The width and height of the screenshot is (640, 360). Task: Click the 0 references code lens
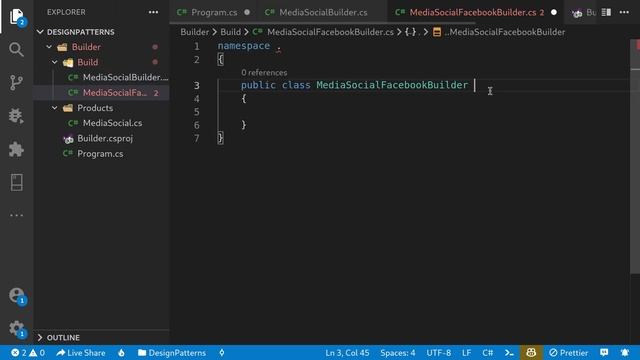point(264,73)
